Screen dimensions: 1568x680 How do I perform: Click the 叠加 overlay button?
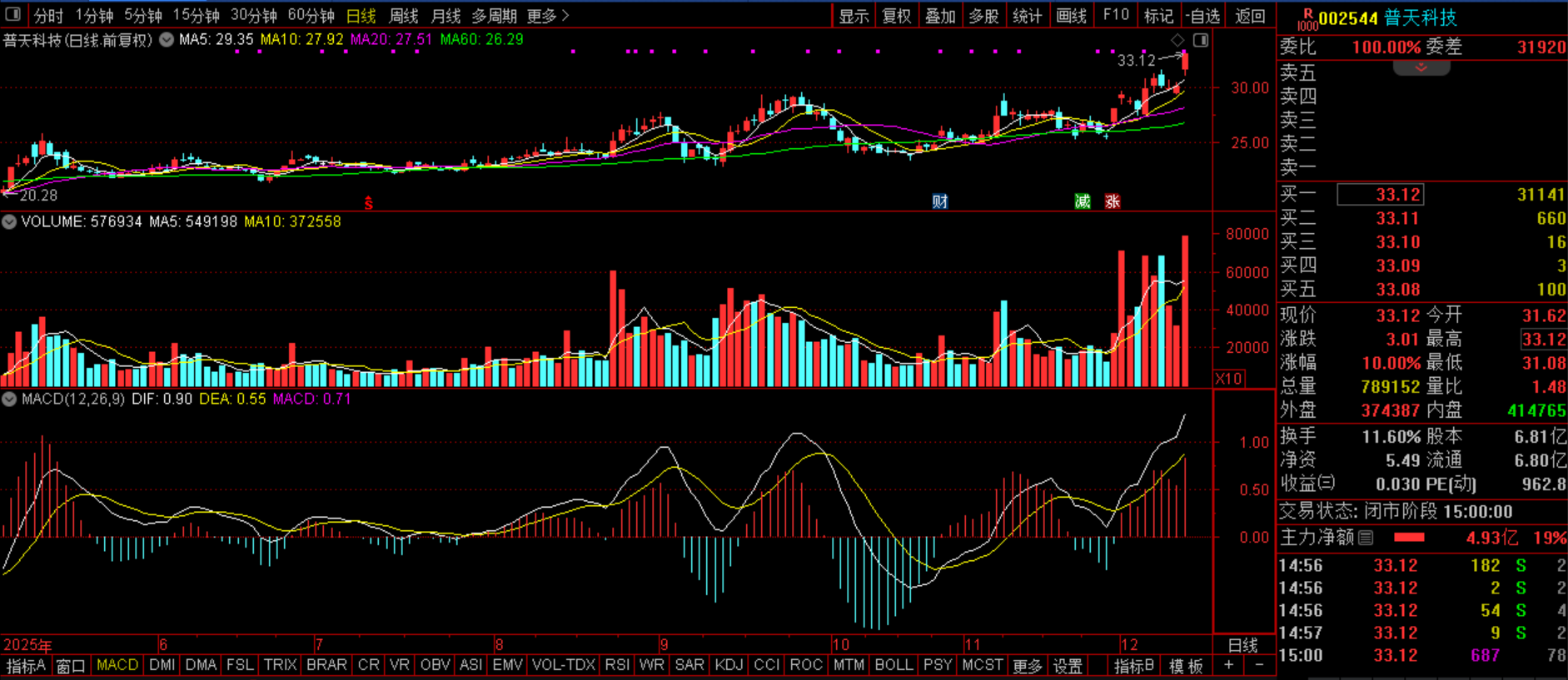click(940, 16)
